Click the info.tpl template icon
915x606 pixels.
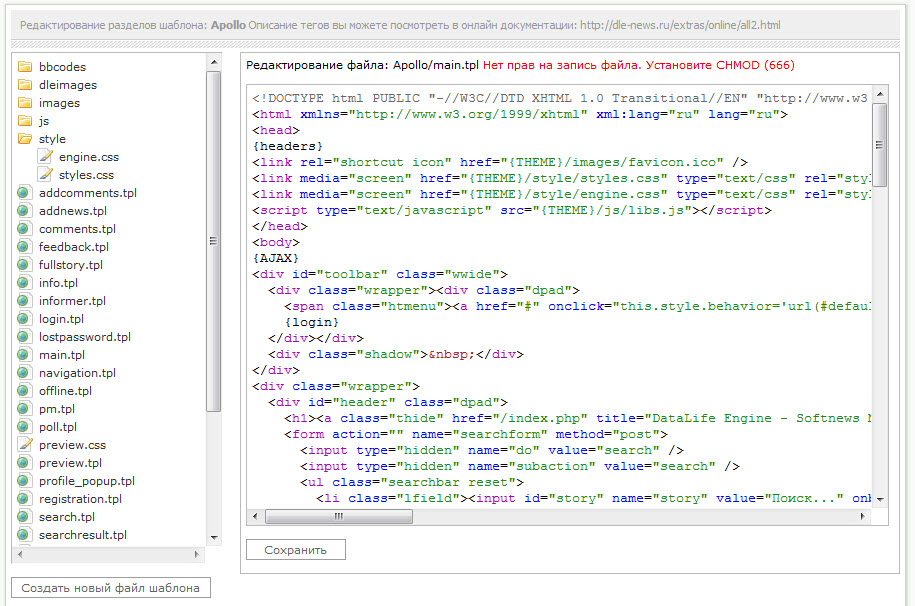tap(24, 283)
